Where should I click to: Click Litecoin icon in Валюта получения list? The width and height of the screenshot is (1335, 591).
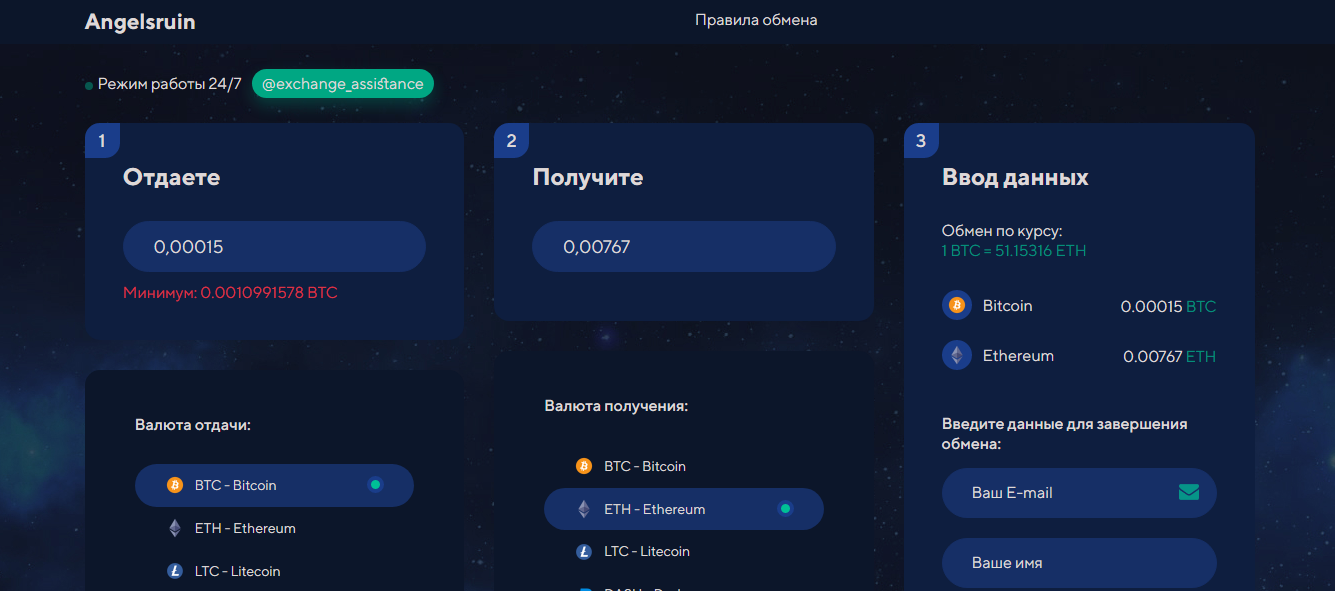pyautogui.click(x=584, y=551)
